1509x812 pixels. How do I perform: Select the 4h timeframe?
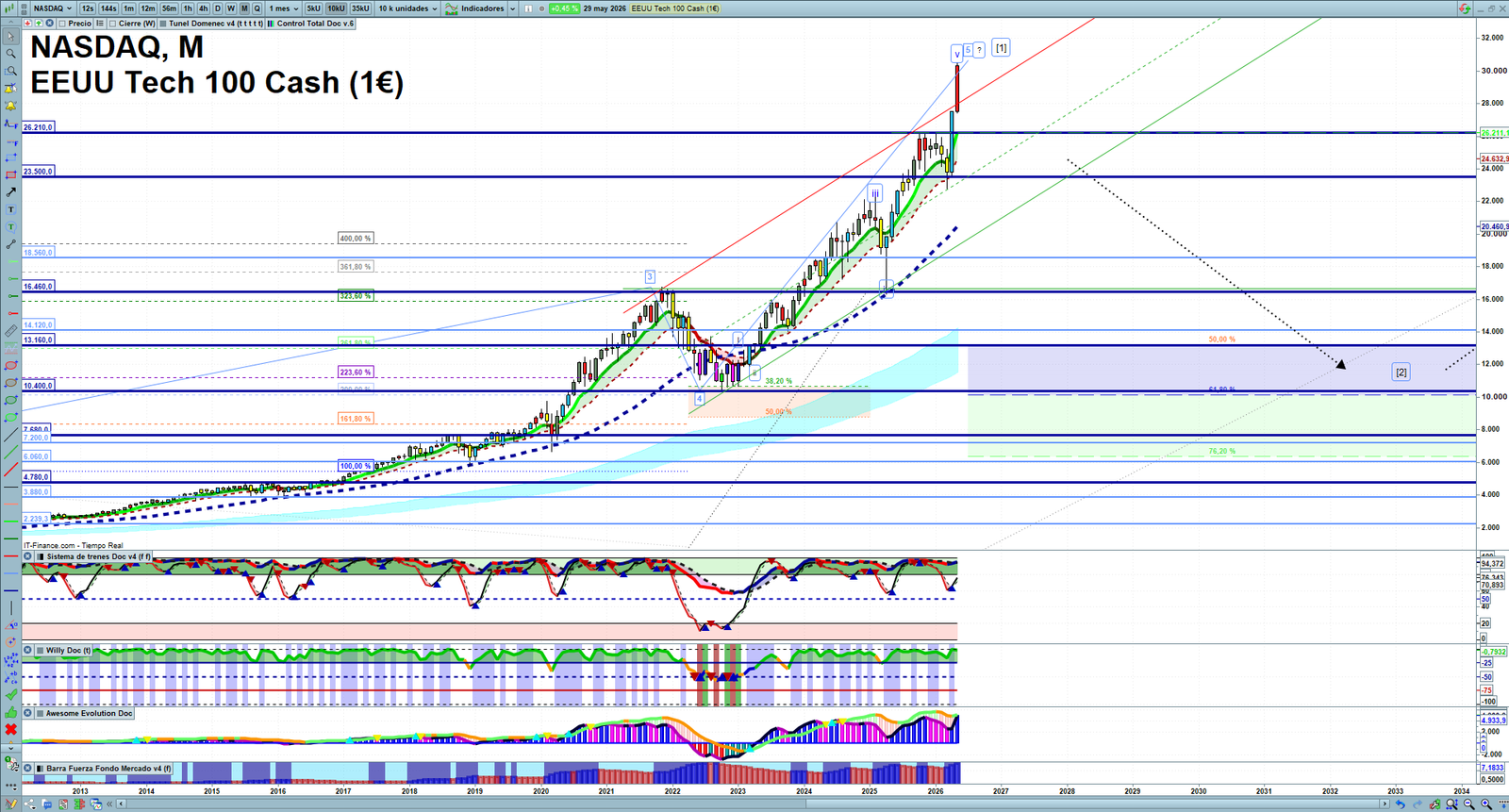(203, 8)
